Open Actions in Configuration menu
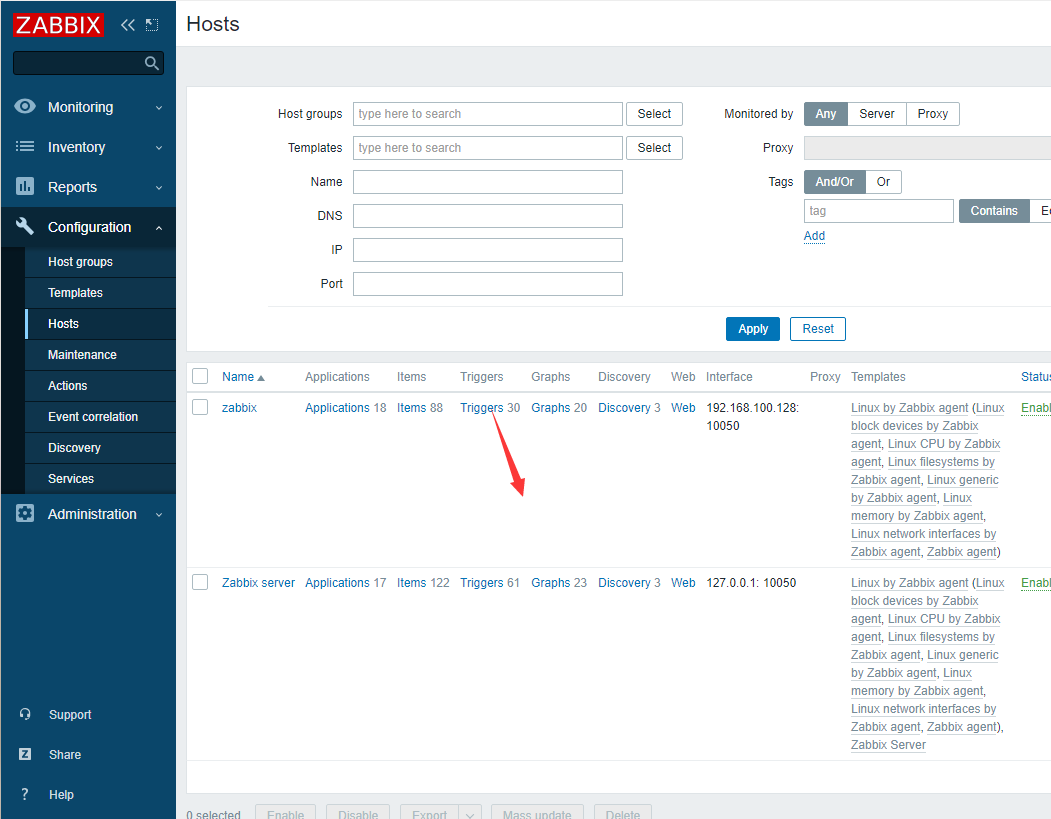The width and height of the screenshot is (1051, 819). coord(101,385)
